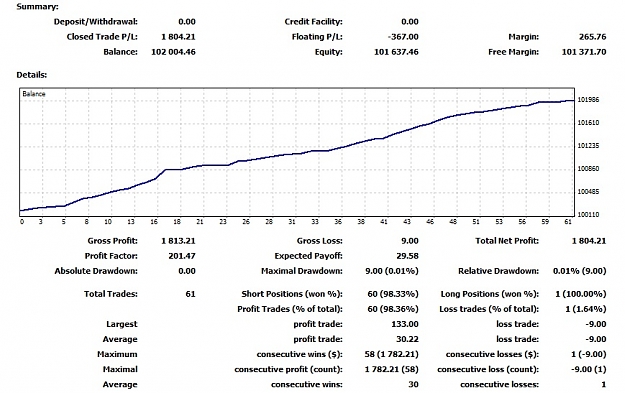Viewport: 625px width, 393px height.
Task: Select the chart axis value 101235
Action: click(588, 146)
